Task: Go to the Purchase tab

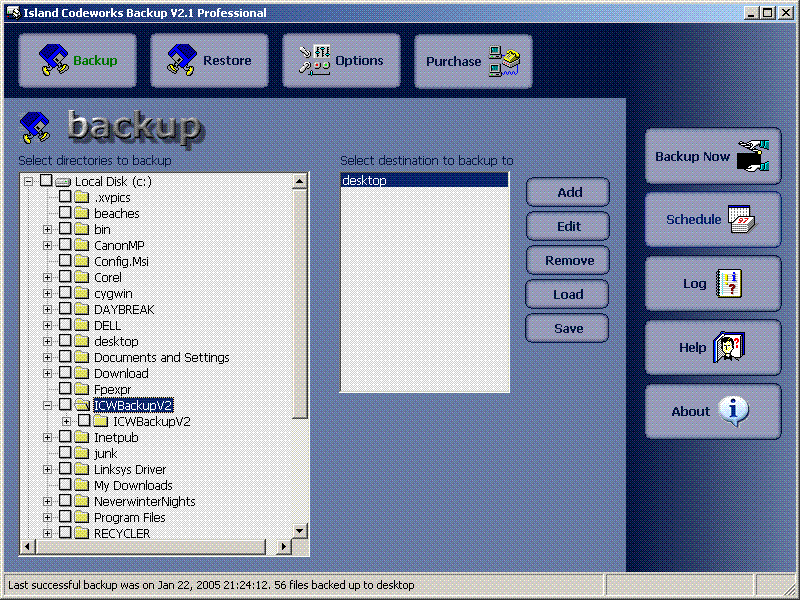Action: pyautogui.click(x=473, y=61)
